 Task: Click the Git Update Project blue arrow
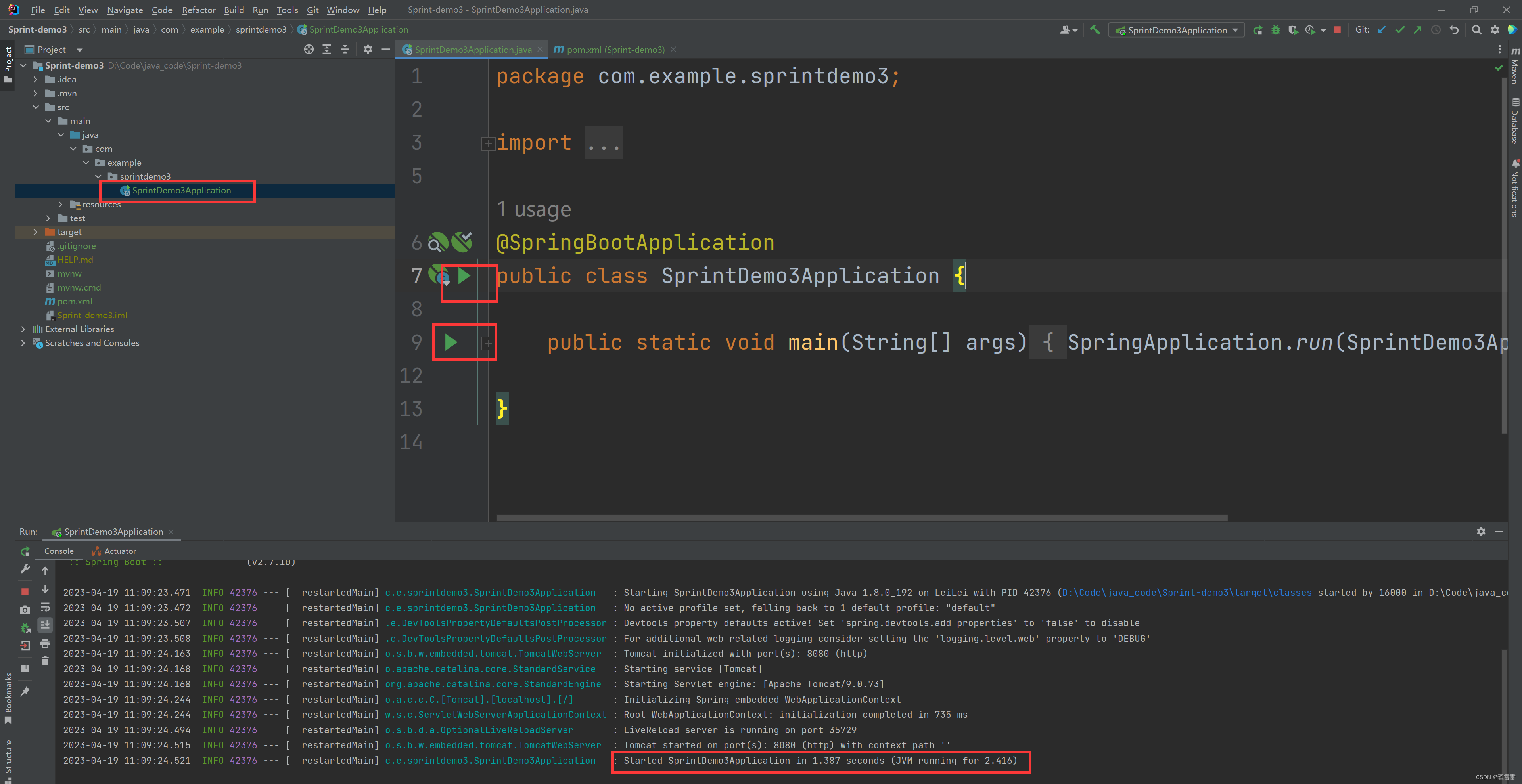pos(1381,29)
